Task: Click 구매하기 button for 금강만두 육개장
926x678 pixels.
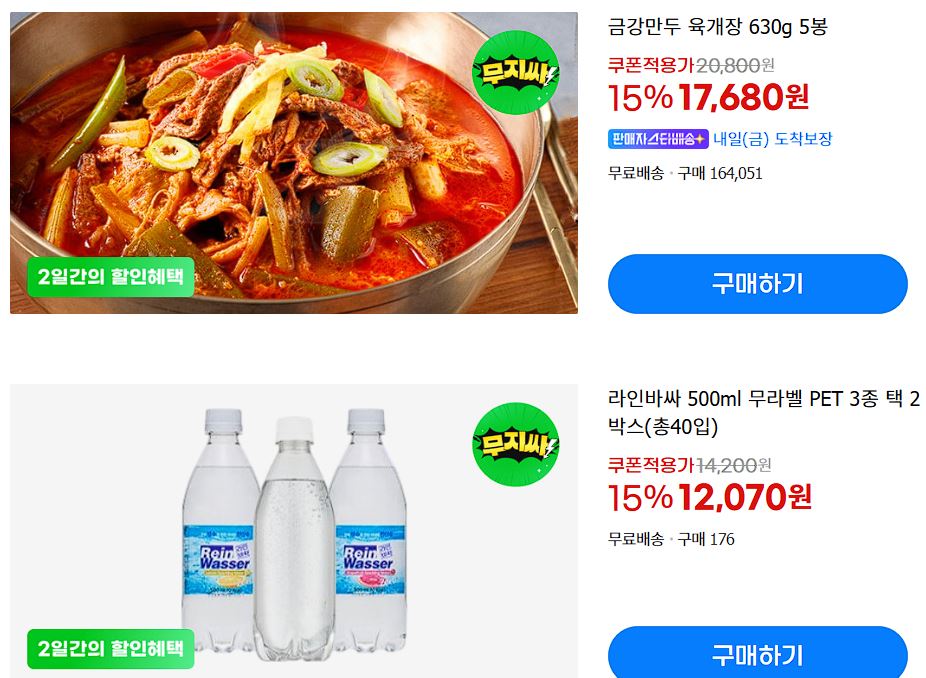Action: pyautogui.click(x=758, y=284)
